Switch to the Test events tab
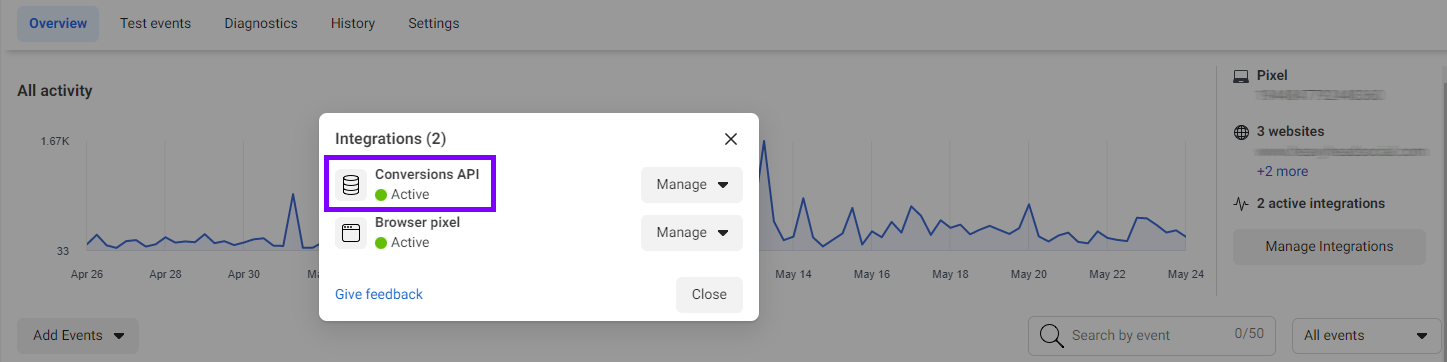 [155, 23]
